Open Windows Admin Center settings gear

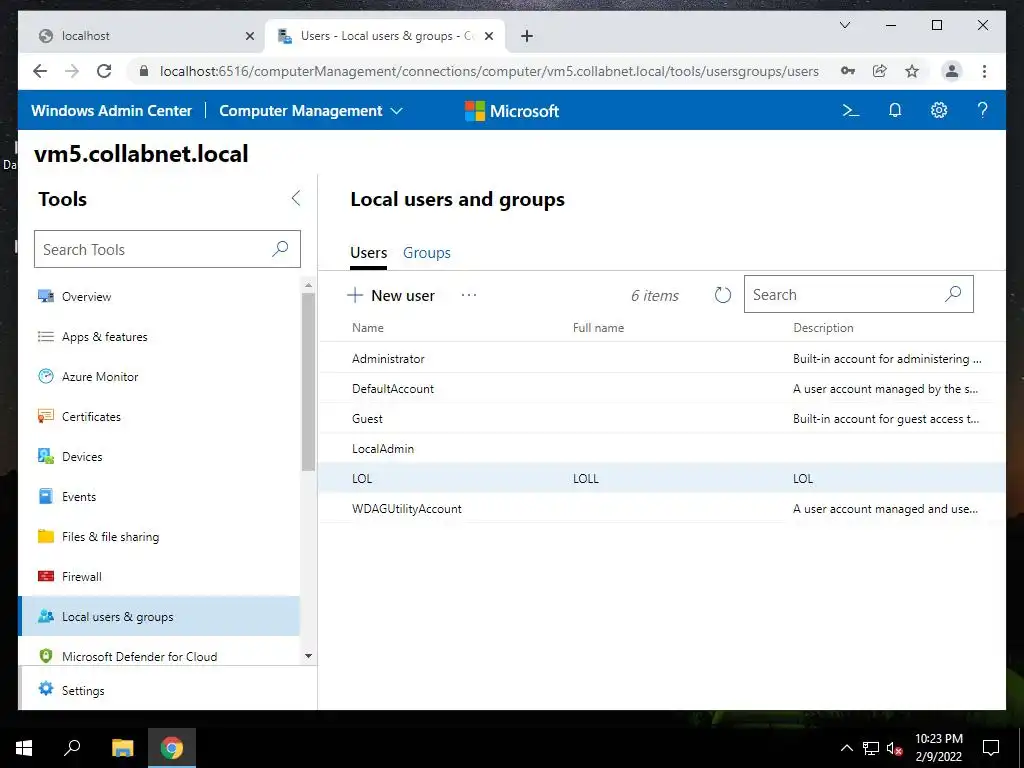[x=938, y=110]
